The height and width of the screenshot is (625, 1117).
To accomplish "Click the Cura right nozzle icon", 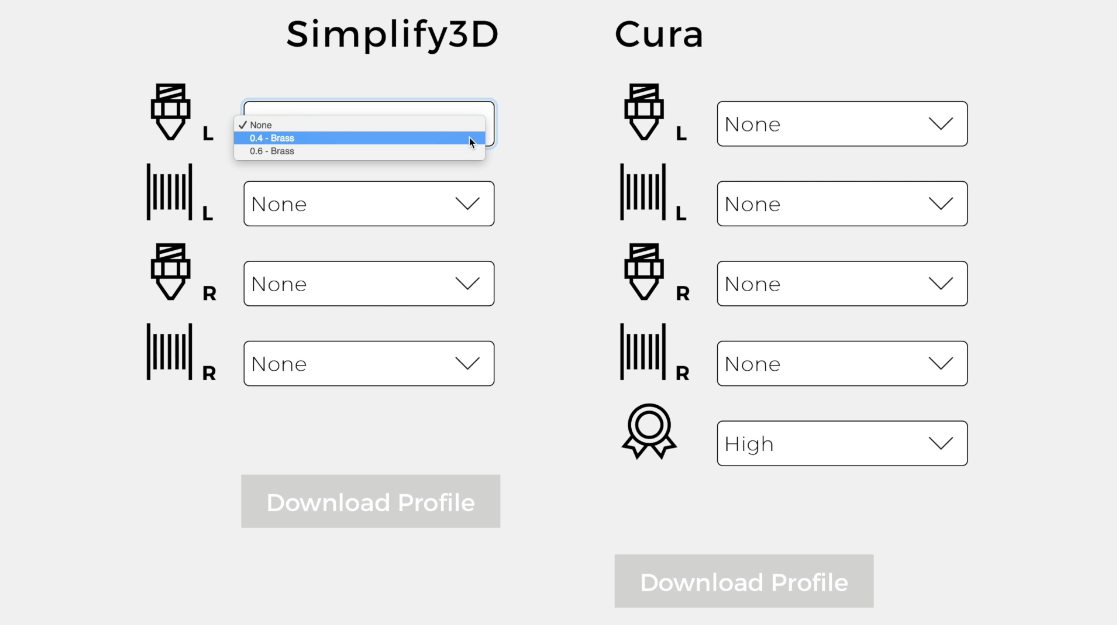I will 644,272.
